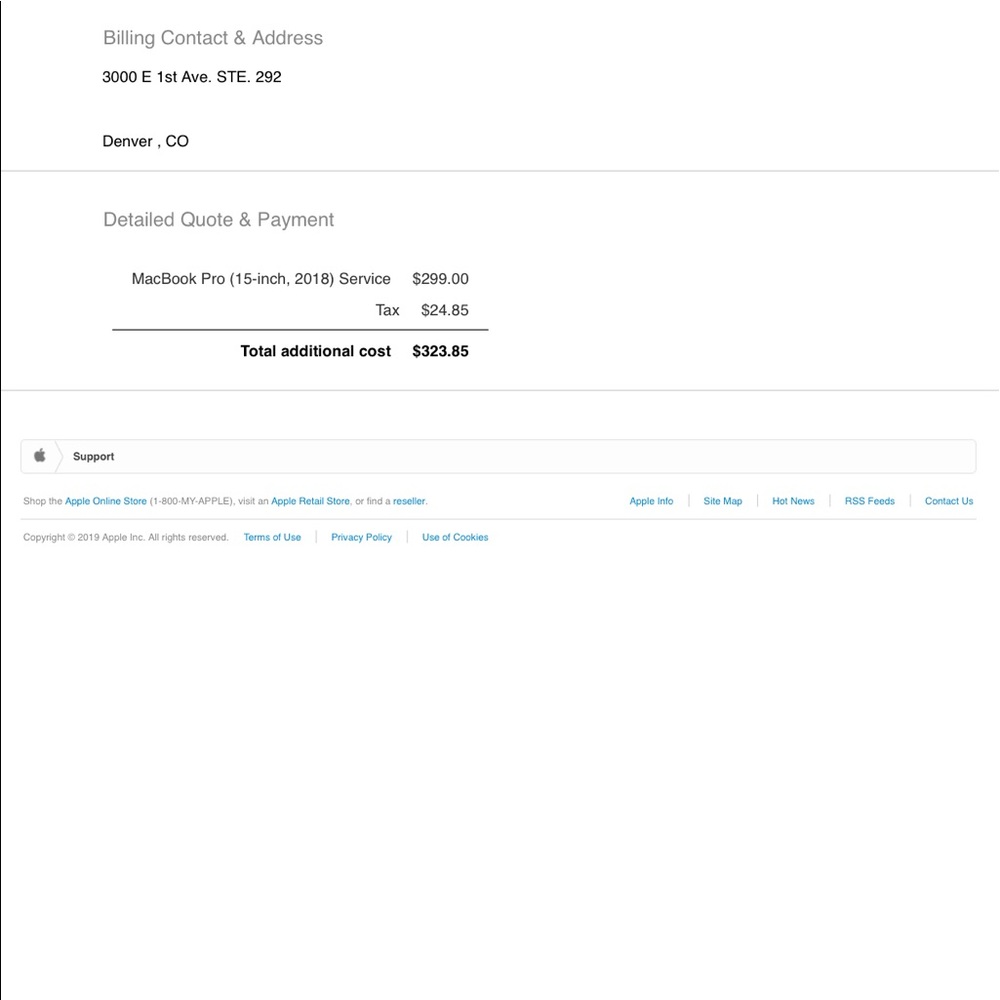
Task: Click the Apple logo breadcrumb icon
Action: [x=40, y=455]
